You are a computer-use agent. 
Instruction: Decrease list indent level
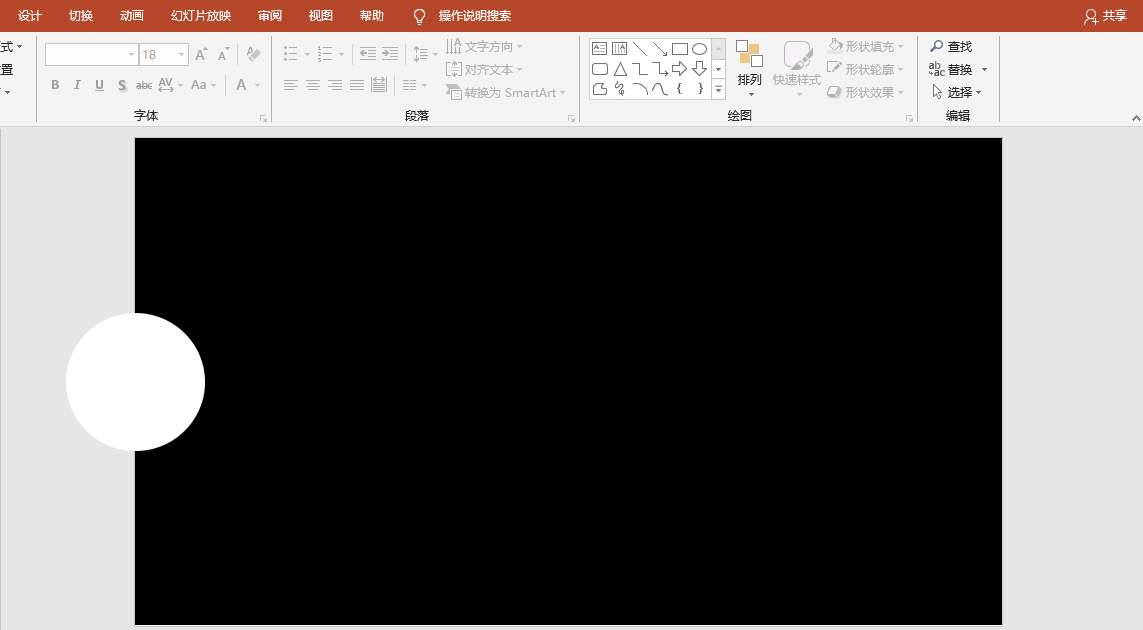[x=368, y=54]
